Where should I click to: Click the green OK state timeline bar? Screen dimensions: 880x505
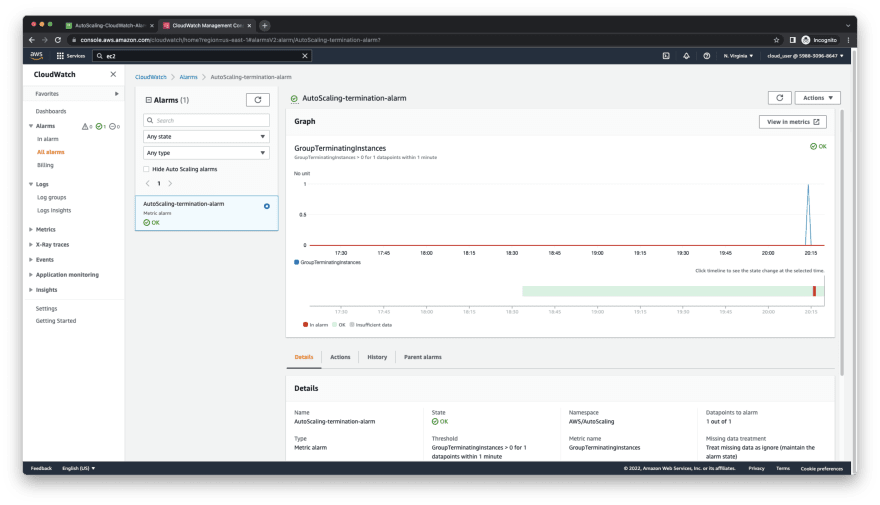[667, 291]
